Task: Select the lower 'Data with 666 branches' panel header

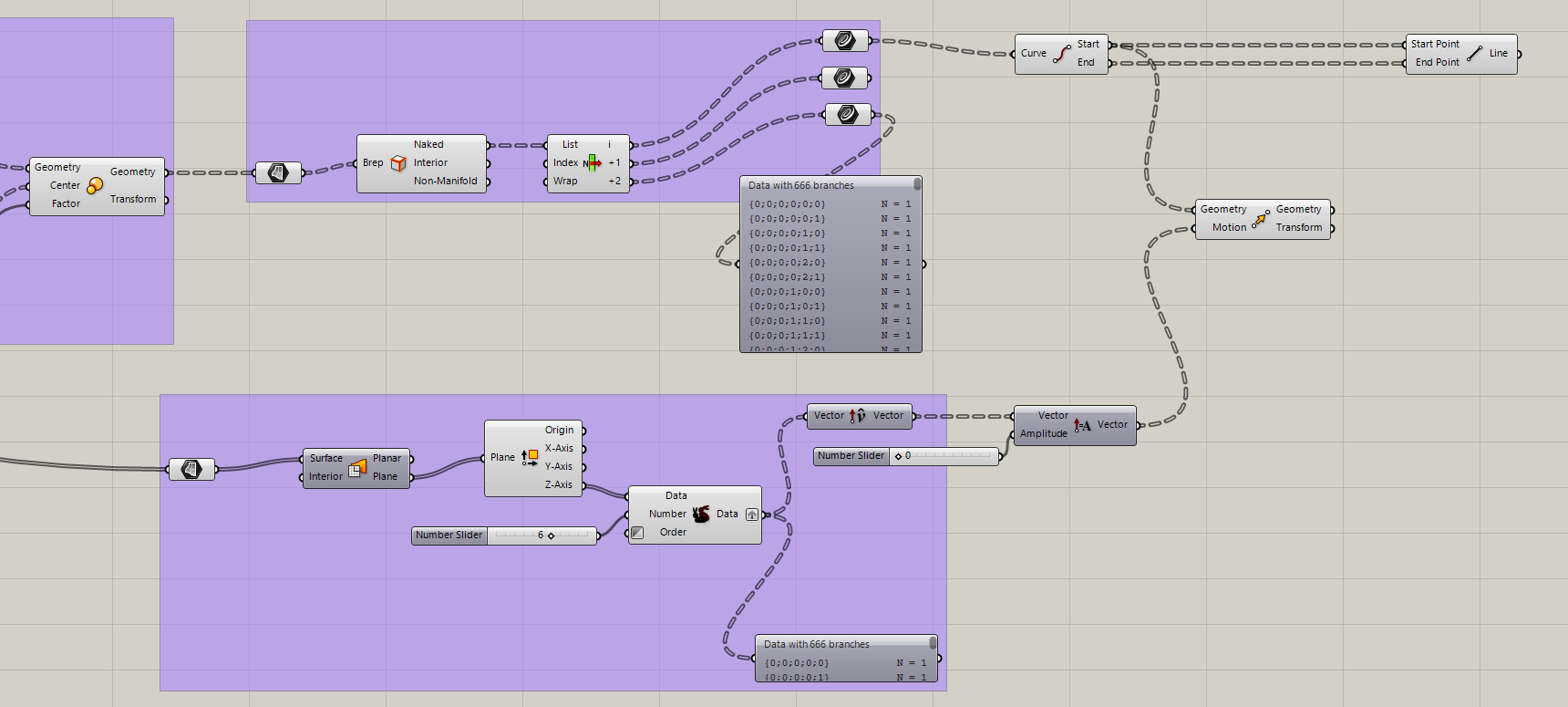Action: (x=841, y=644)
